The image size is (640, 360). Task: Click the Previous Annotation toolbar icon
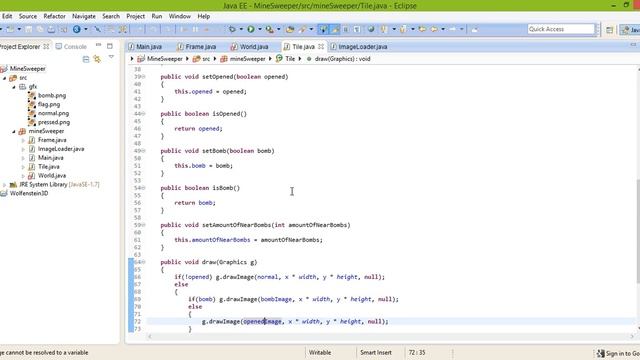point(403,29)
